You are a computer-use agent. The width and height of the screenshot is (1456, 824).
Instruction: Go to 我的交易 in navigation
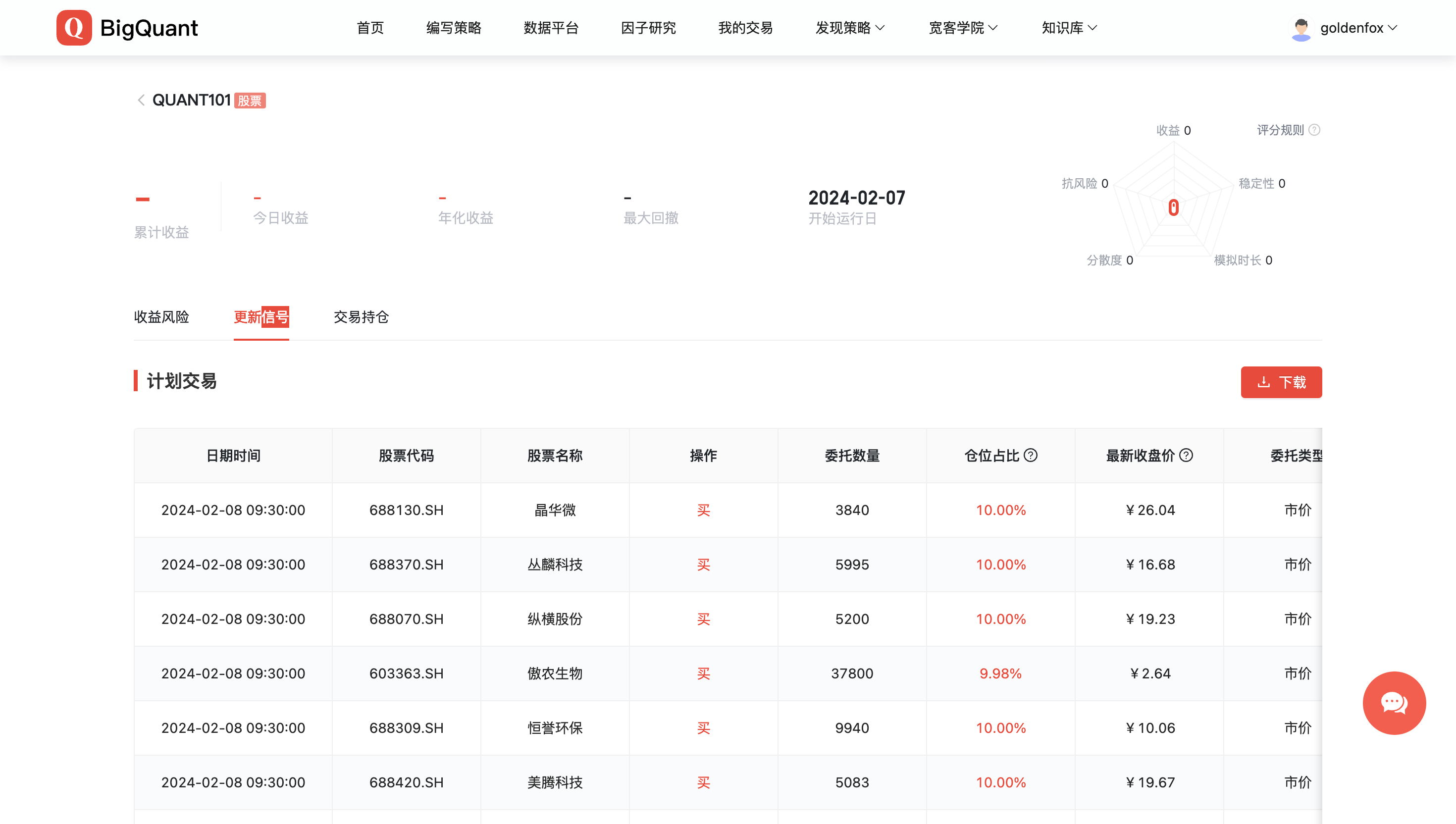pyautogui.click(x=745, y=28)
